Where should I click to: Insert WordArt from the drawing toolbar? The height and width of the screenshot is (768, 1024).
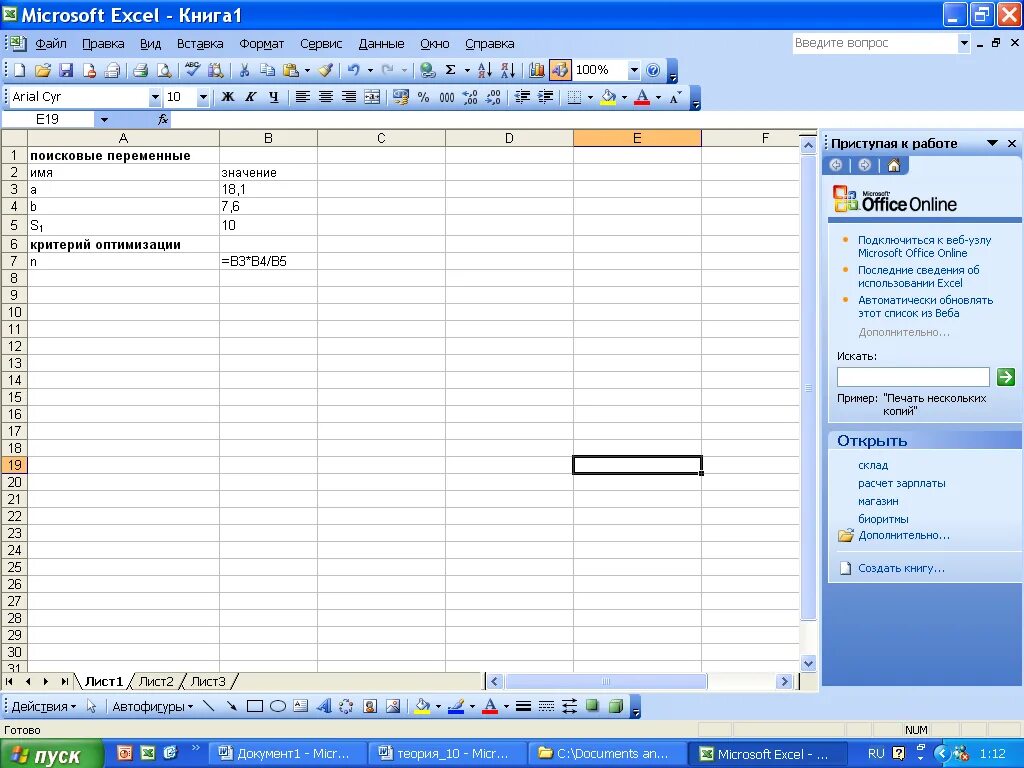[x=324, y=706]
